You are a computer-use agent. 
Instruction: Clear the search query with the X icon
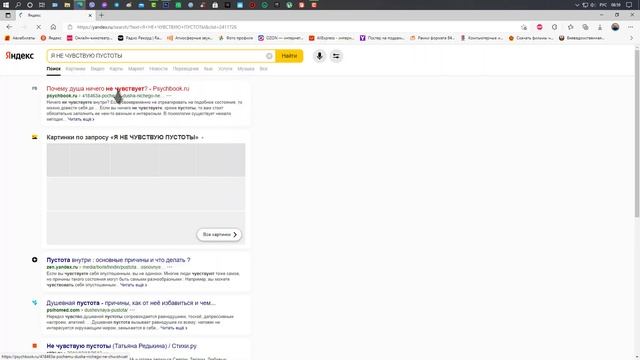click(x=269, y=56)
